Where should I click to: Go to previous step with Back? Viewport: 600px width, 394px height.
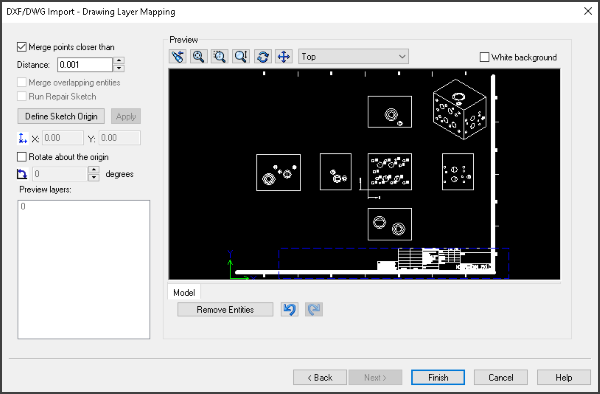(x=320, y=378)
